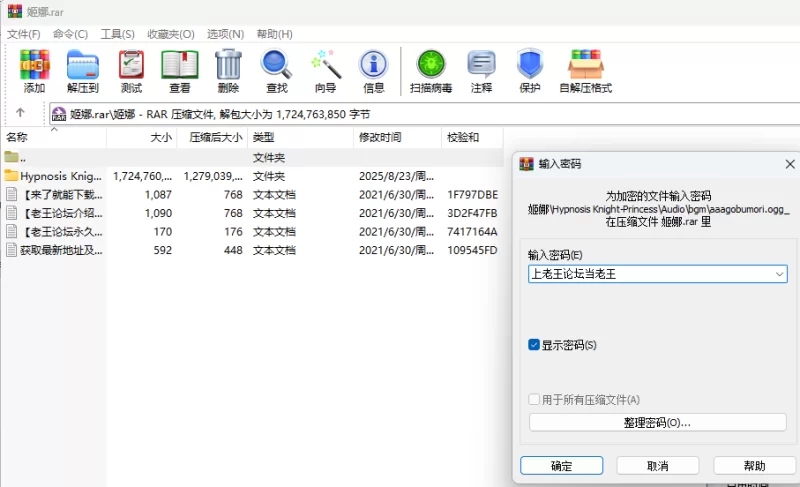Screen dimensions: 800x487
Task: Click the size value 1,724,760,...
Action: click(x=142, y=176)
